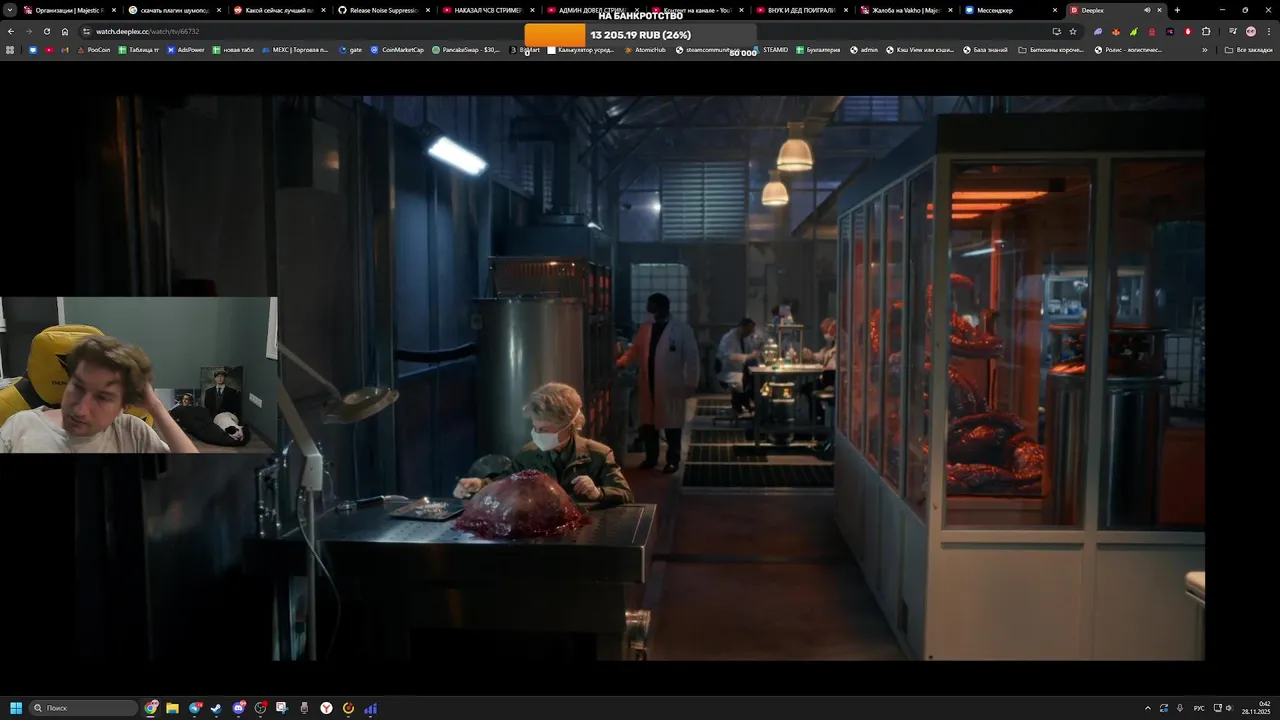Open Chrome from the taskbar
The image size is (1280, 720).
click(x=151, y=708)
